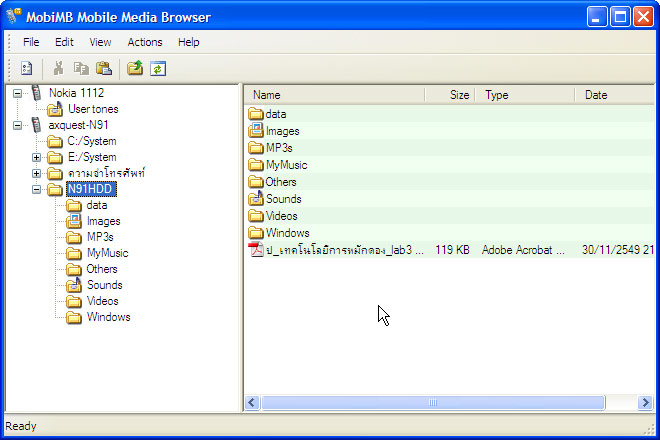Select the lab3 PDF file name
Image resolution: width=660 pixels, height=440 pixels.
[345, 250]
